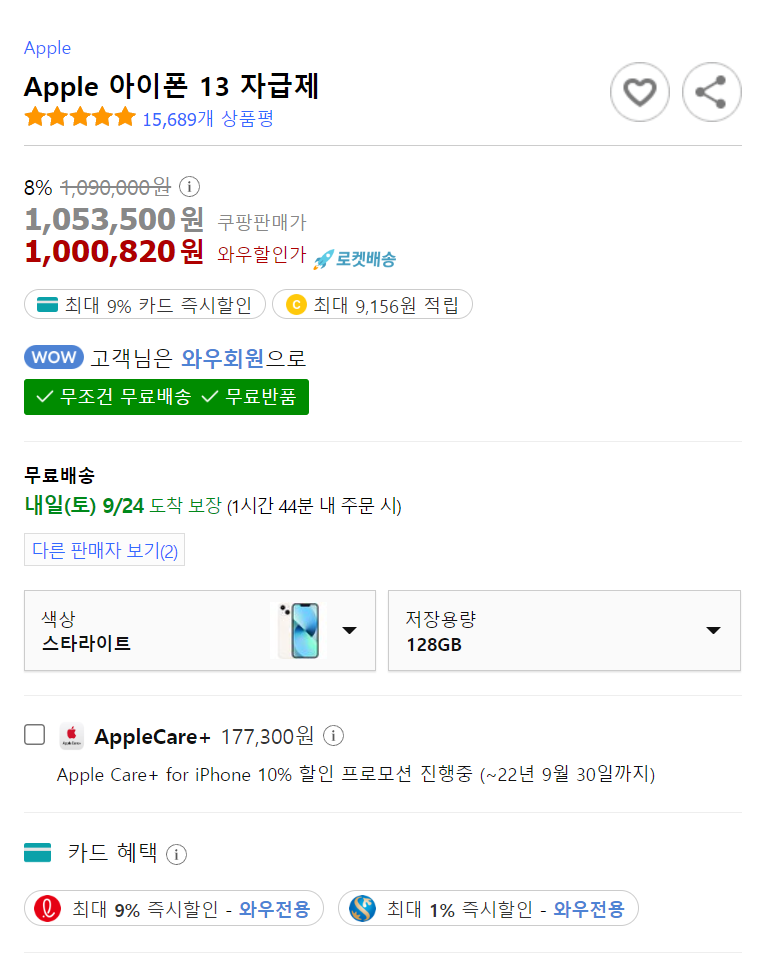Click 다른 판매자 보기(2) button
Viewport: 772px width, 960px height.
click(x=104, y=550)
